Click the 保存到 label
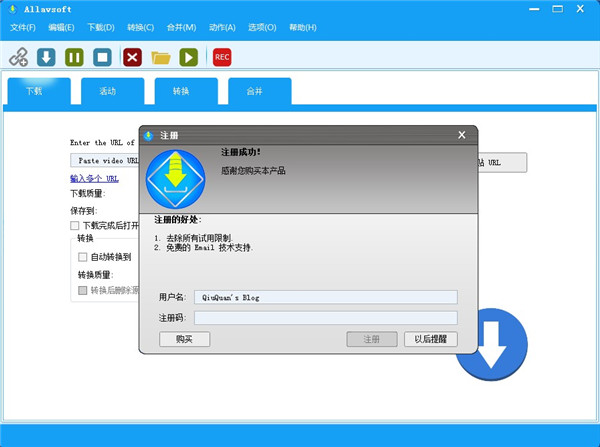This screenshot has height=447, width=600. [x=84, y=210]
